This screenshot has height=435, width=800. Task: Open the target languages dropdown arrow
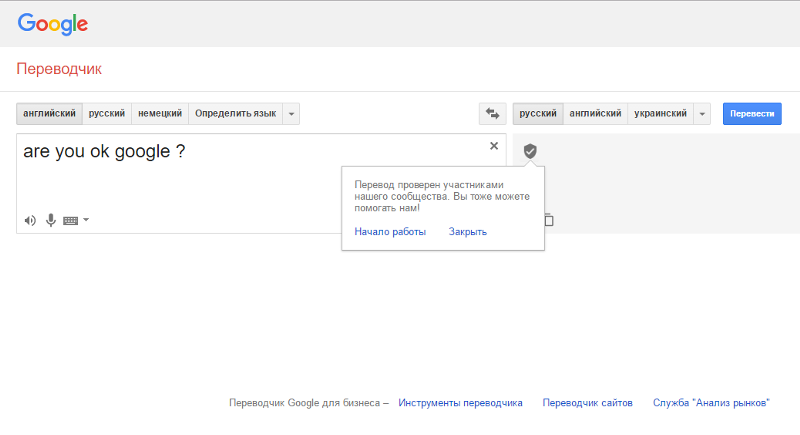(x=702, y=114)
